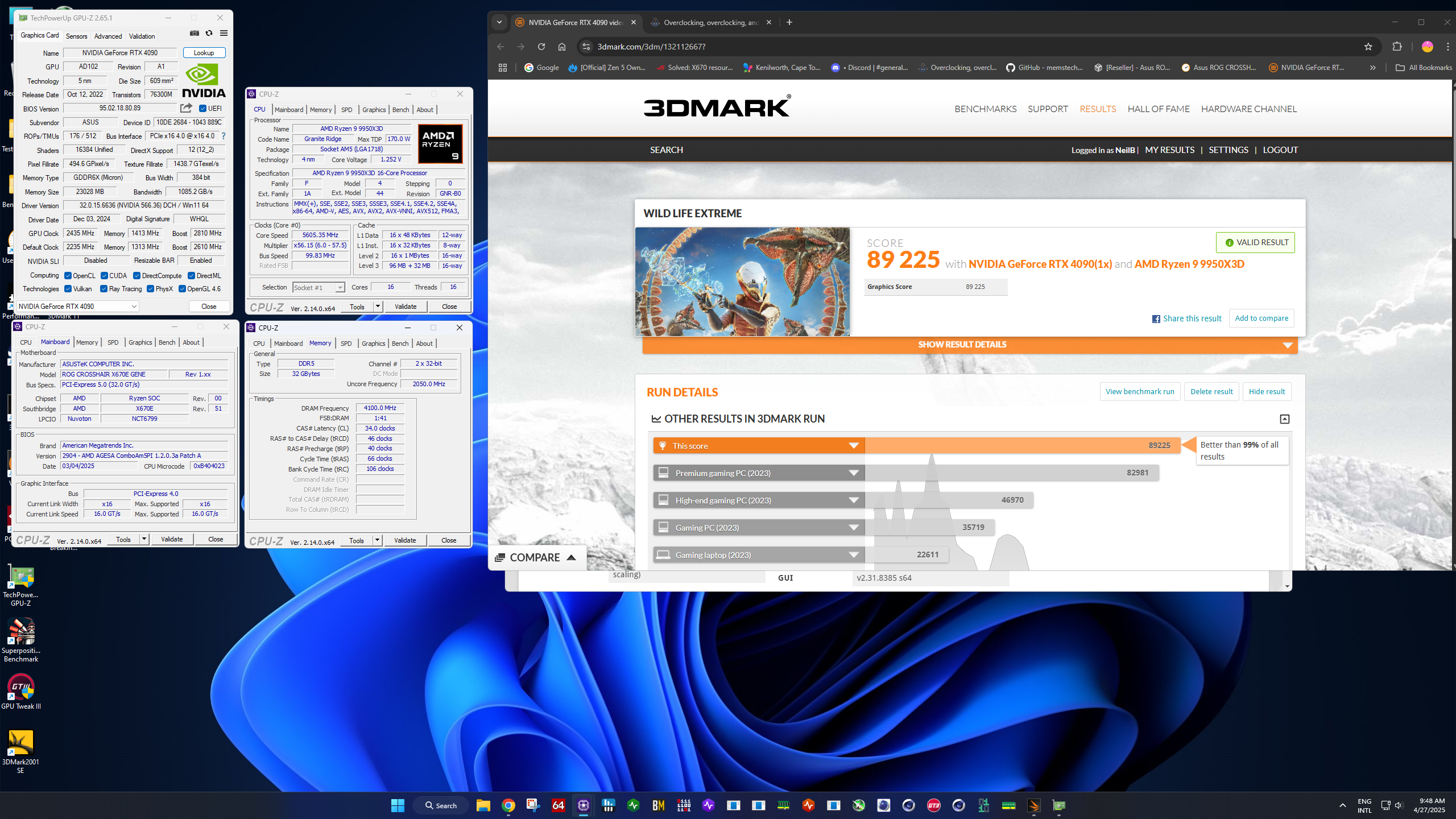This screenshot has width=1456, height=819.
Task: Toggle the OpenCL checkbox
Action: (x=68, y=276)
